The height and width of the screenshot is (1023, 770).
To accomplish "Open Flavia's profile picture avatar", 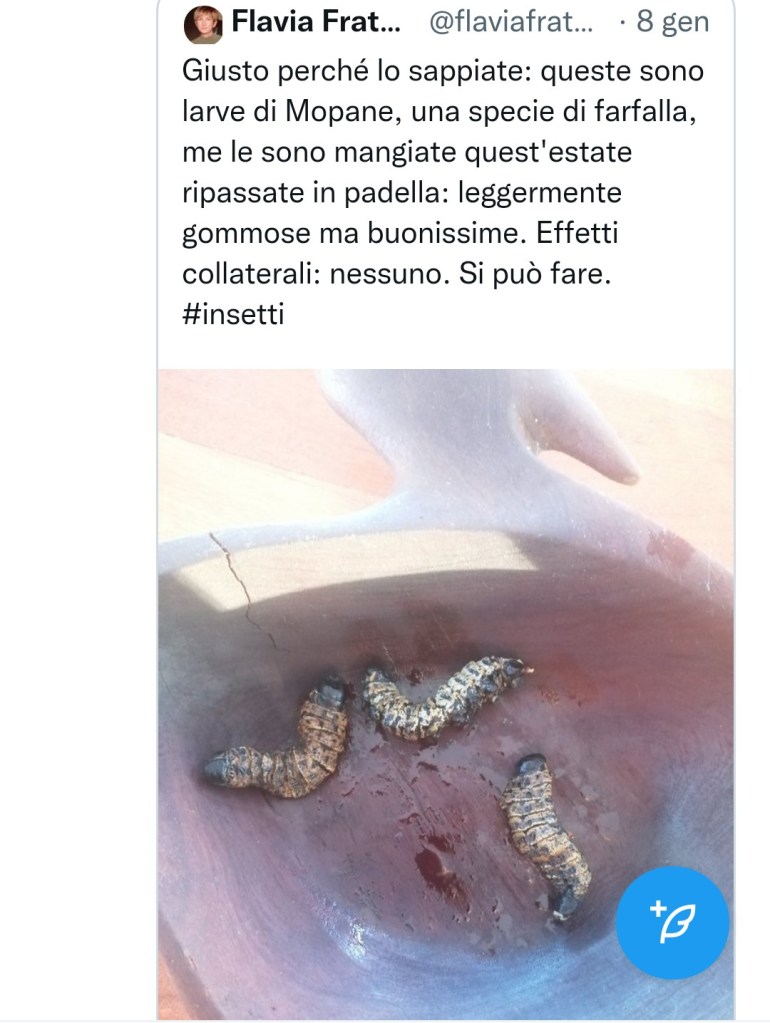I will tap(203, 25).
